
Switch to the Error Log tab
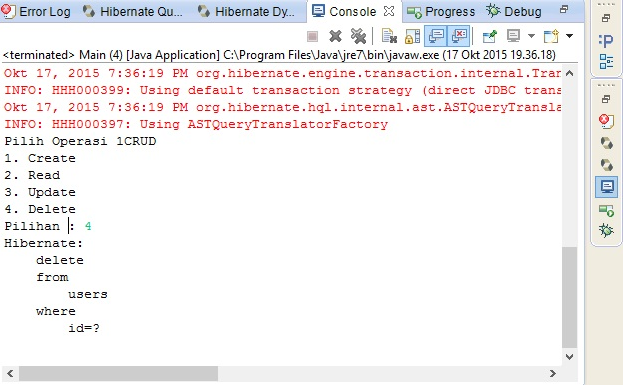pyautogui.click(x=37, y=12)
